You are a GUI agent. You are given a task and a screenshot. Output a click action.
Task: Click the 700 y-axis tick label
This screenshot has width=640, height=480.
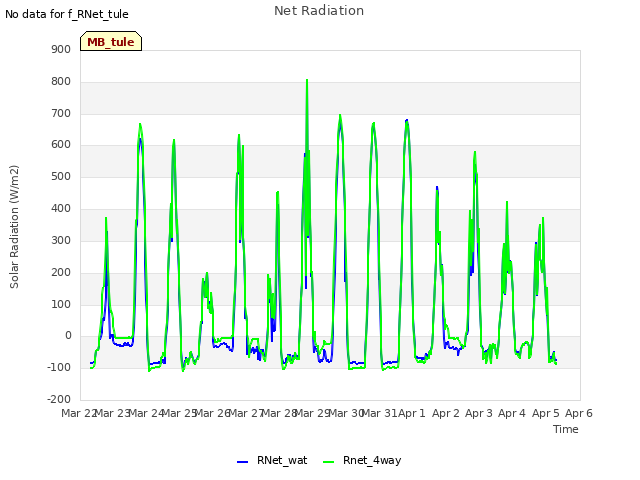[x=61, y=113]
